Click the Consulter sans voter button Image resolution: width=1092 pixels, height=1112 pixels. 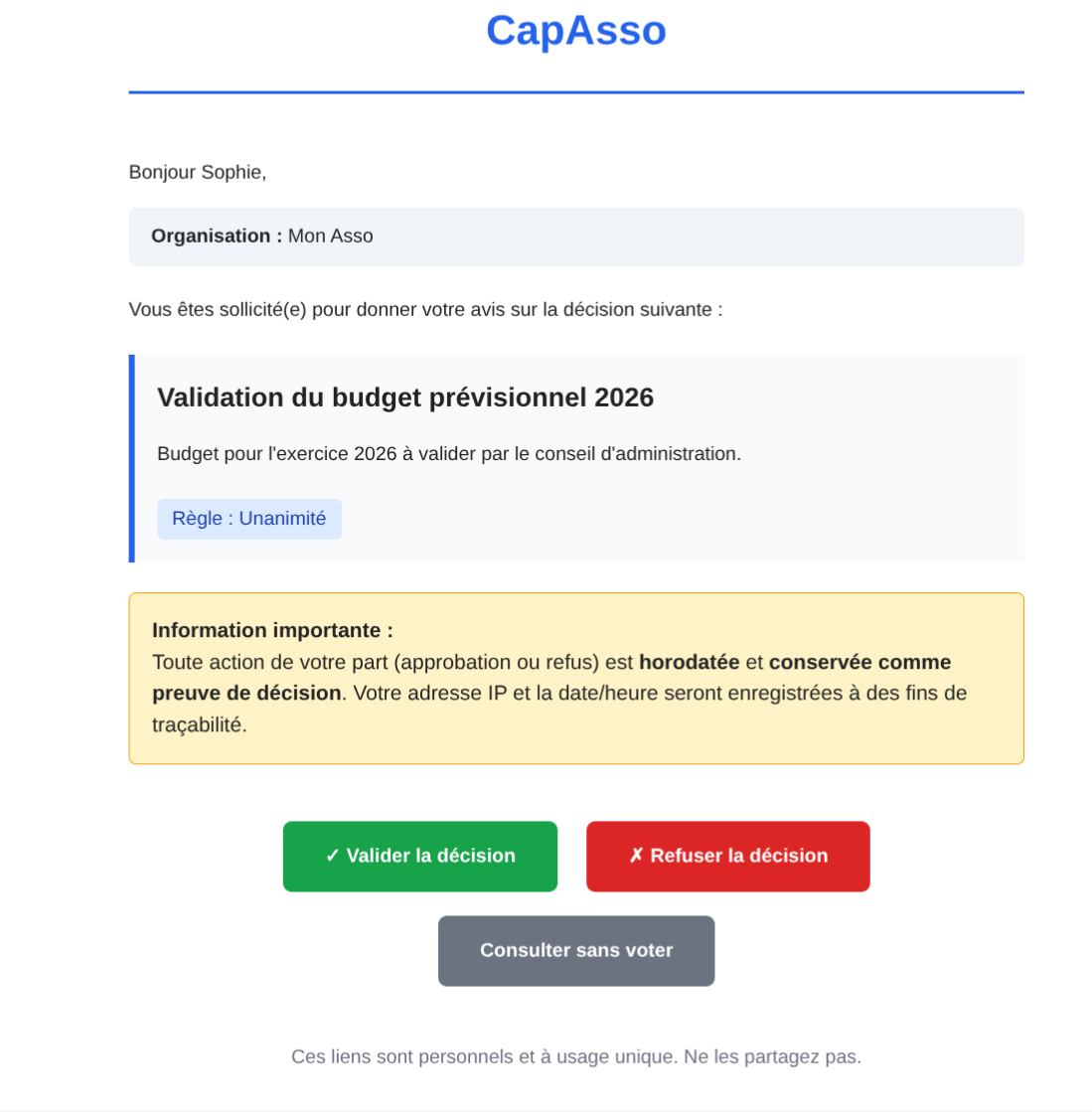click(x=576, y=950)
